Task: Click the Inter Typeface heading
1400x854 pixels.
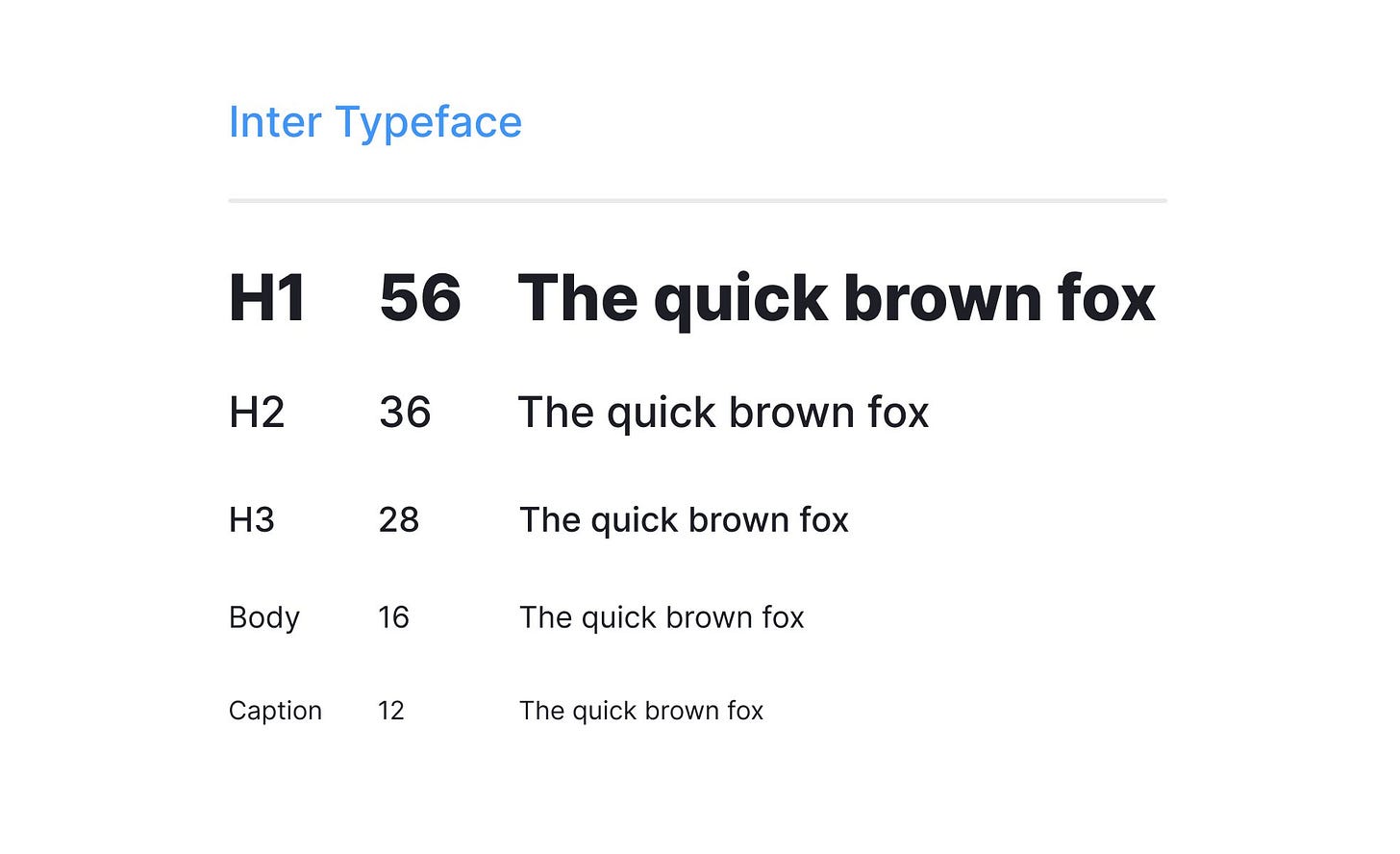Action: click(375, 123)
